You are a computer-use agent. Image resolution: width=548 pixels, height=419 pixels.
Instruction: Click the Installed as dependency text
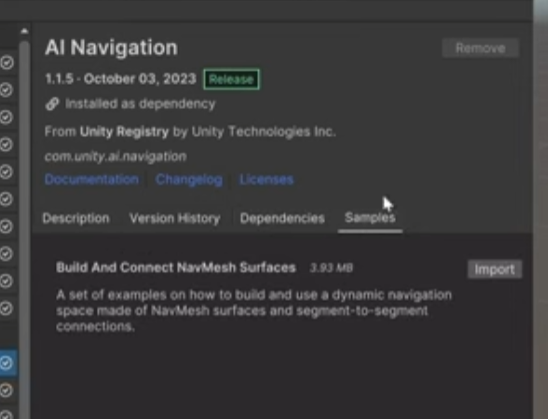point(140,104)
